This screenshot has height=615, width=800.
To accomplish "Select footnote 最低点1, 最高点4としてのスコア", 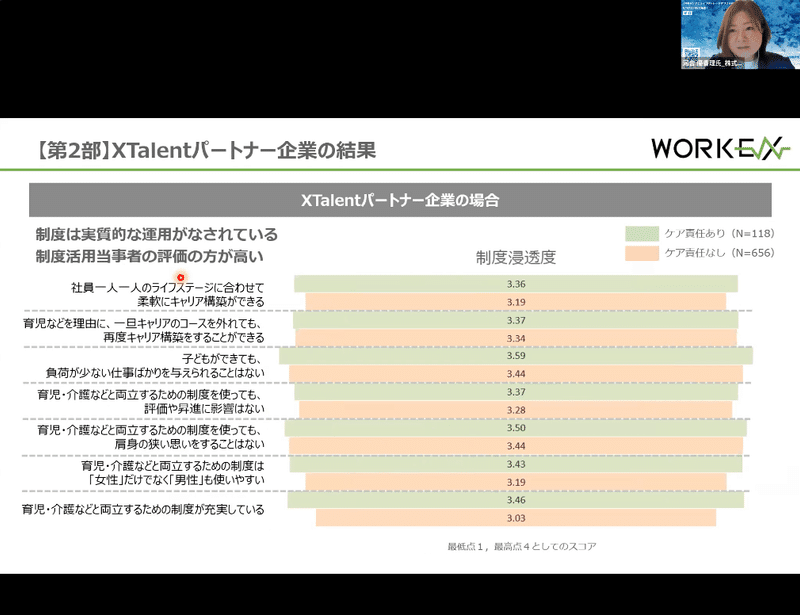I will (522, 547).
